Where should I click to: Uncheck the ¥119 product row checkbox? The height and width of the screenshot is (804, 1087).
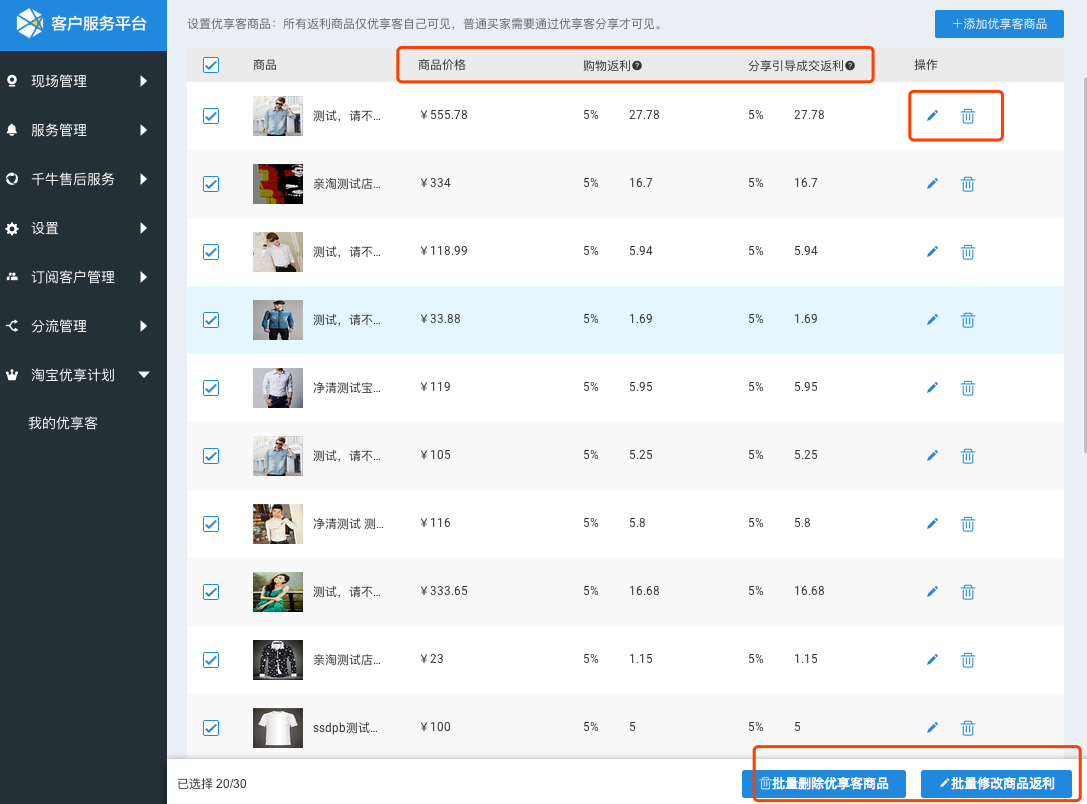point(211,388)
